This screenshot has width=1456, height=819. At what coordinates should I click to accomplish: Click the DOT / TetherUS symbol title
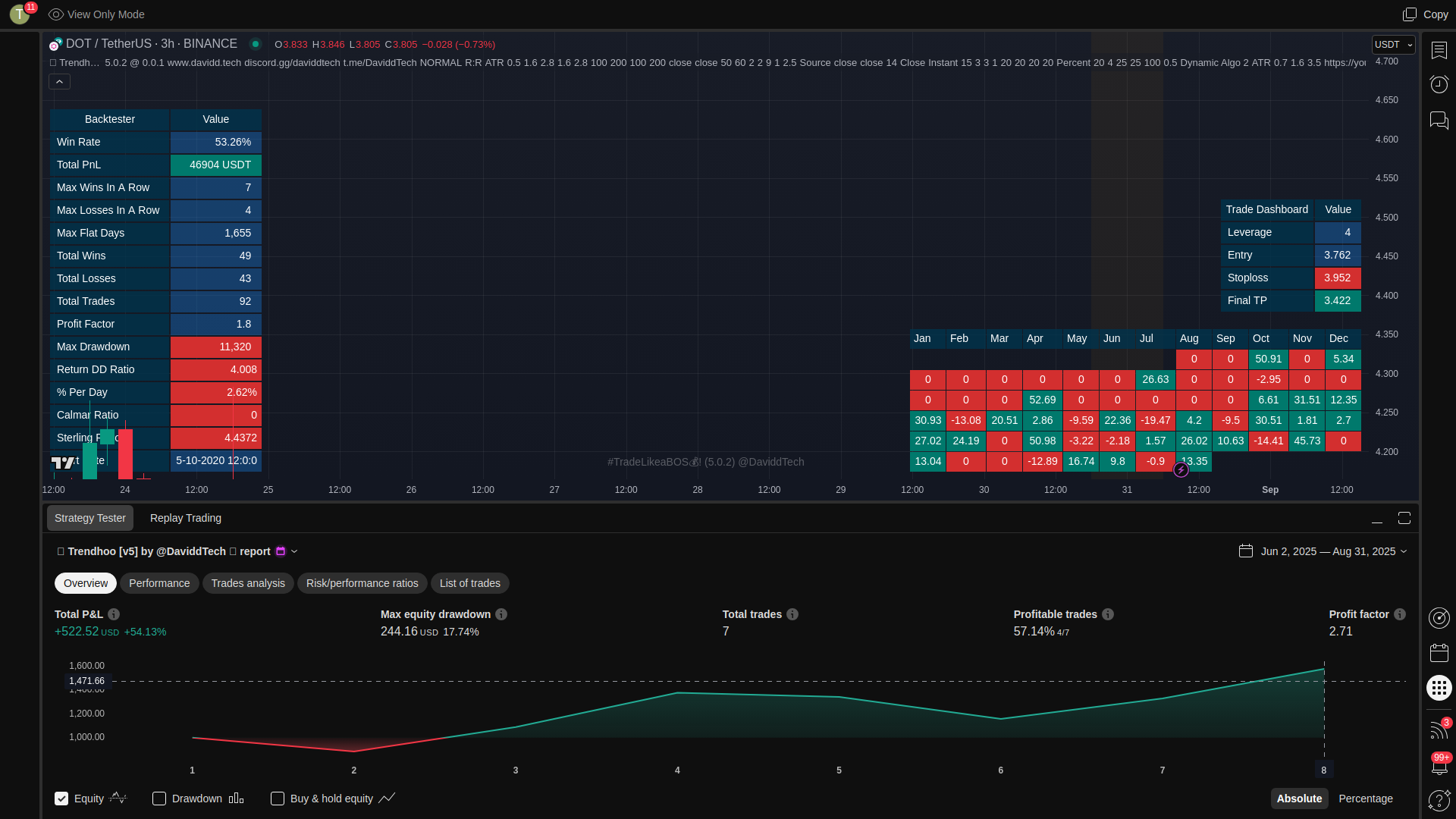(152, 44)
